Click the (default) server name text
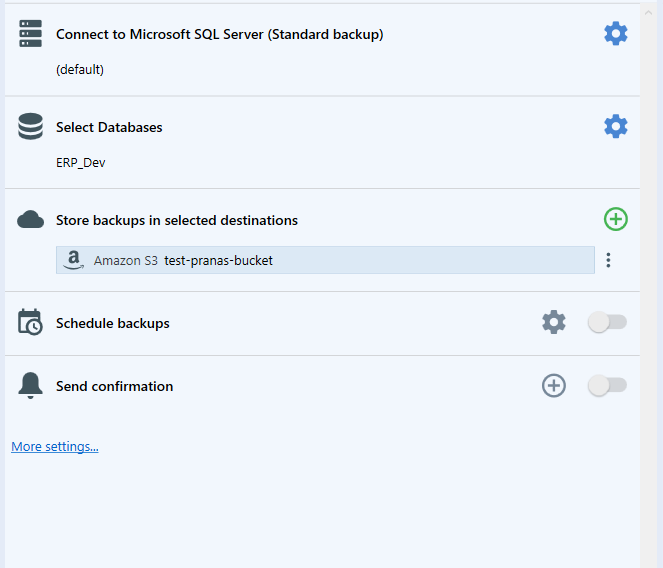The image size is (663, 568). [x=80, y=69]
